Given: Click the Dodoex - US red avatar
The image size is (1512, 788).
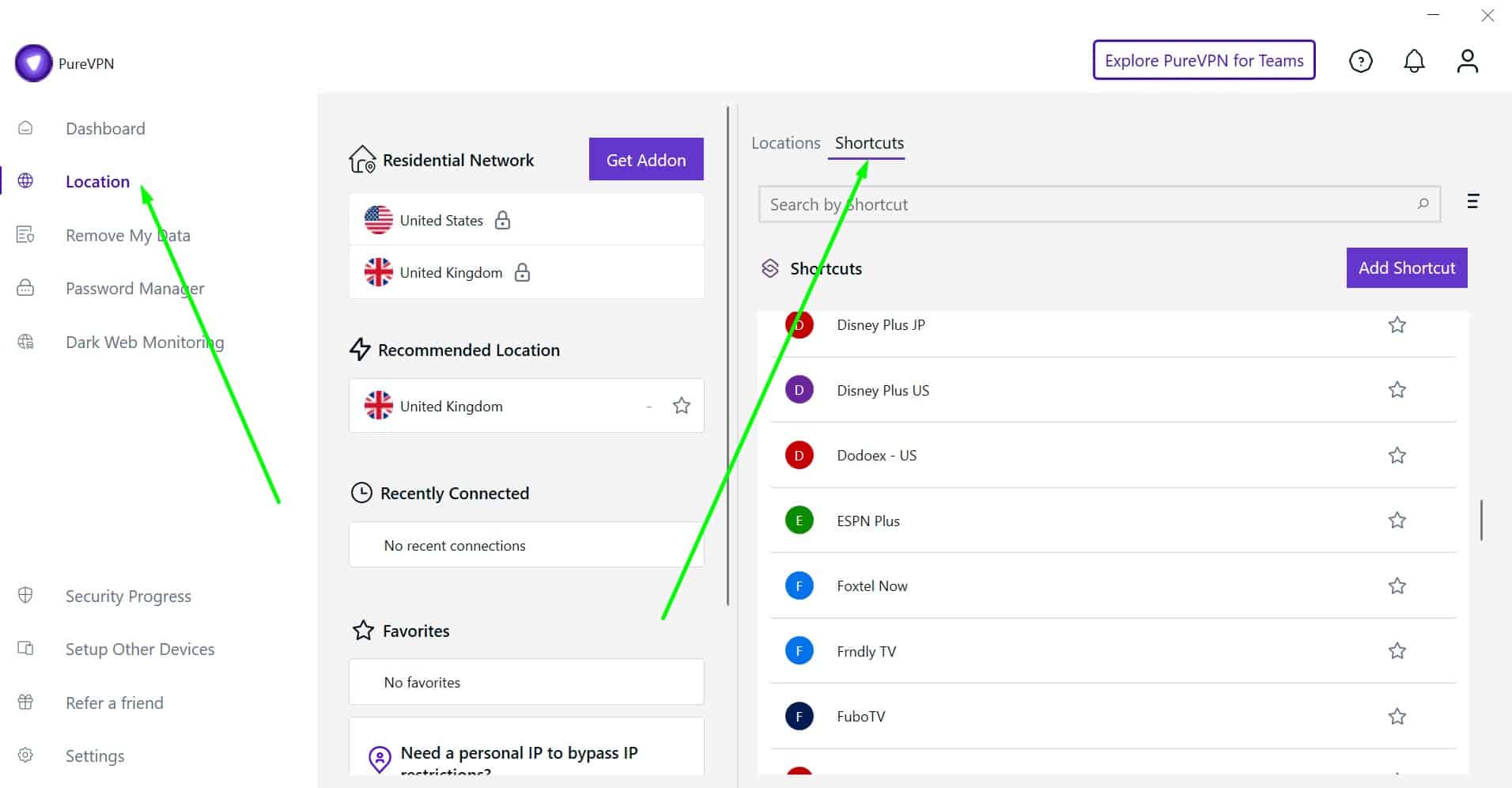Looking at the screenshot, I should click(799, 455).
